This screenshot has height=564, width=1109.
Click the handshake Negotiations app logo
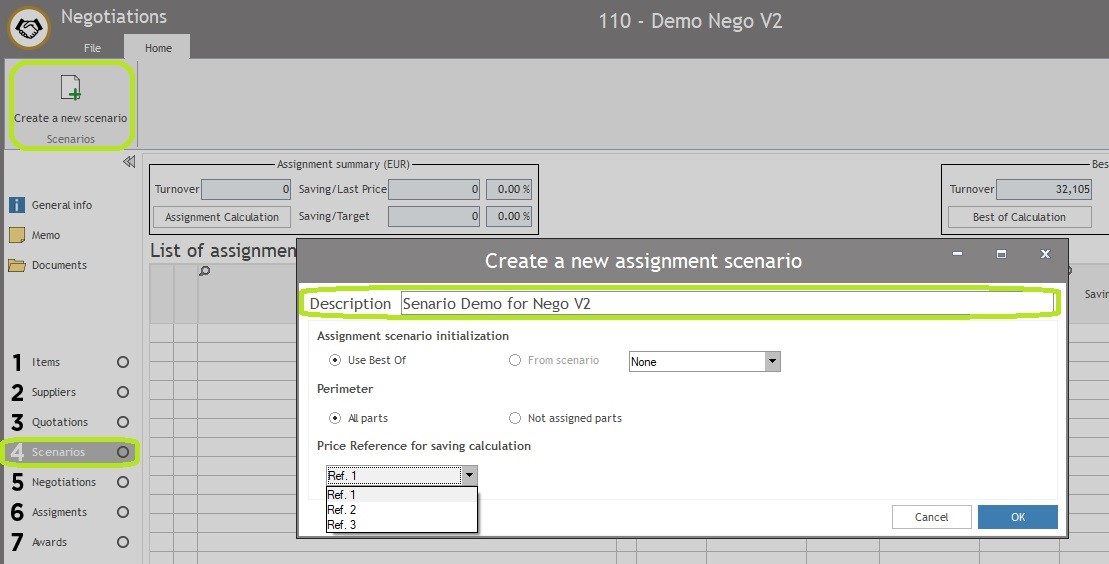click(29, 28)
